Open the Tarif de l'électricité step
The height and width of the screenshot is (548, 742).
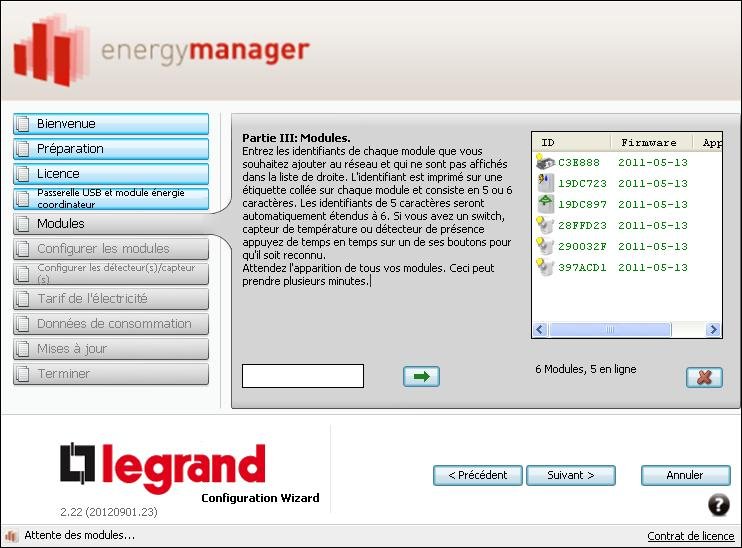111,299
